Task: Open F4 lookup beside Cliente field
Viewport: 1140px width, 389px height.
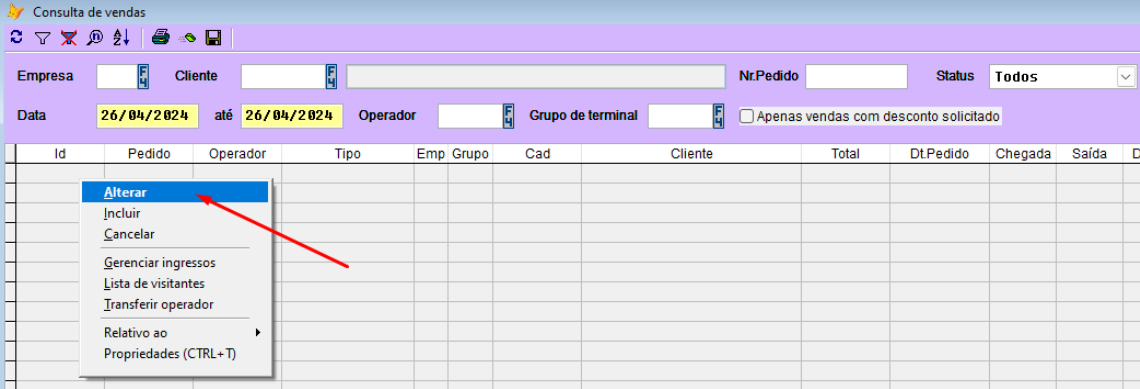Action: (332, 76)
